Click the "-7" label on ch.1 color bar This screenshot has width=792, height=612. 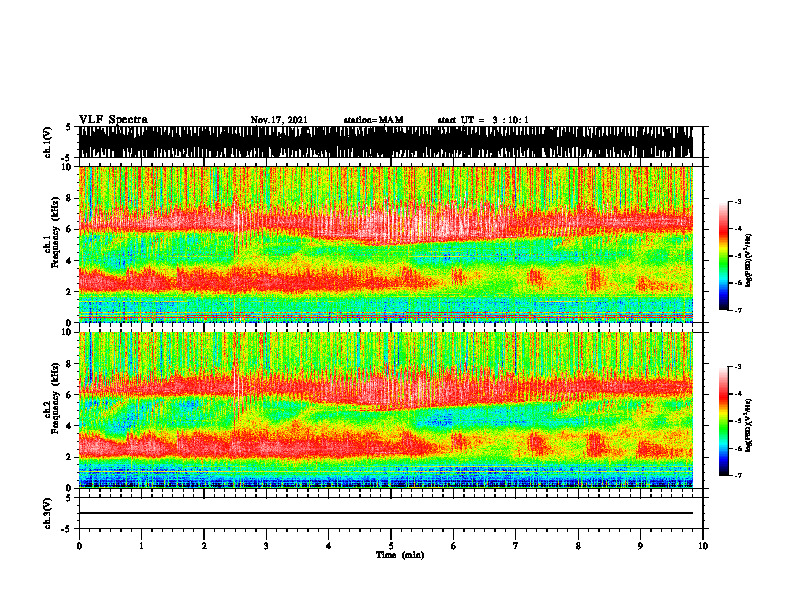pyautogui.click(x=737, y=310)
